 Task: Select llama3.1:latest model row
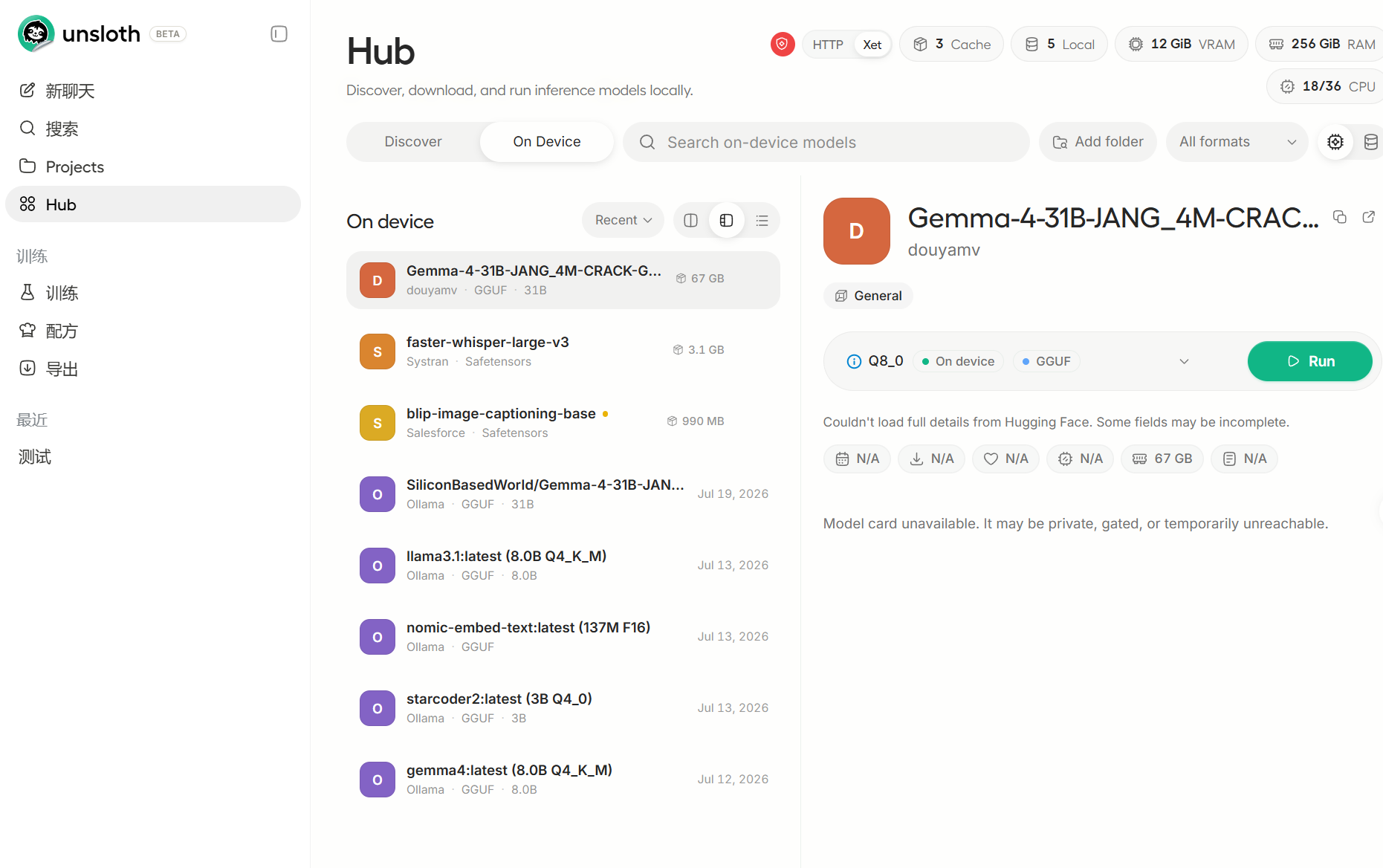pyautogui.click(x=563, y=566)
